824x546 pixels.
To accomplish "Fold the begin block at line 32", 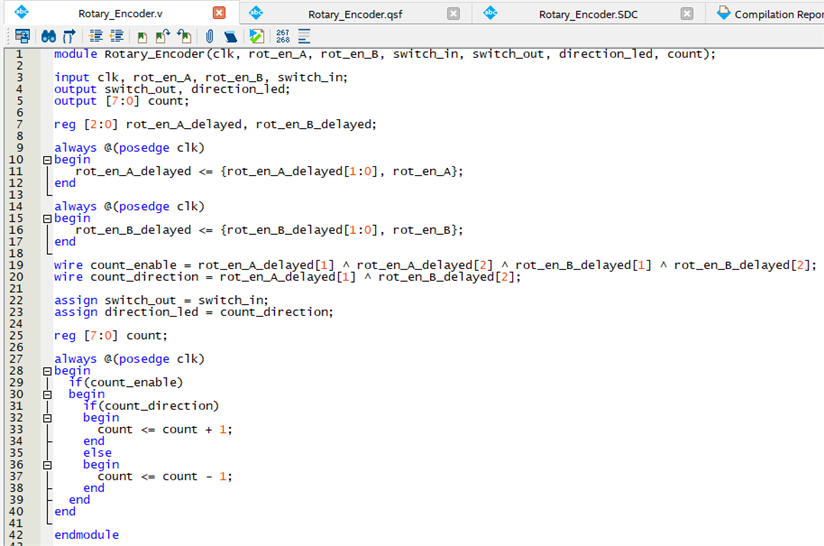I will 47,418.
